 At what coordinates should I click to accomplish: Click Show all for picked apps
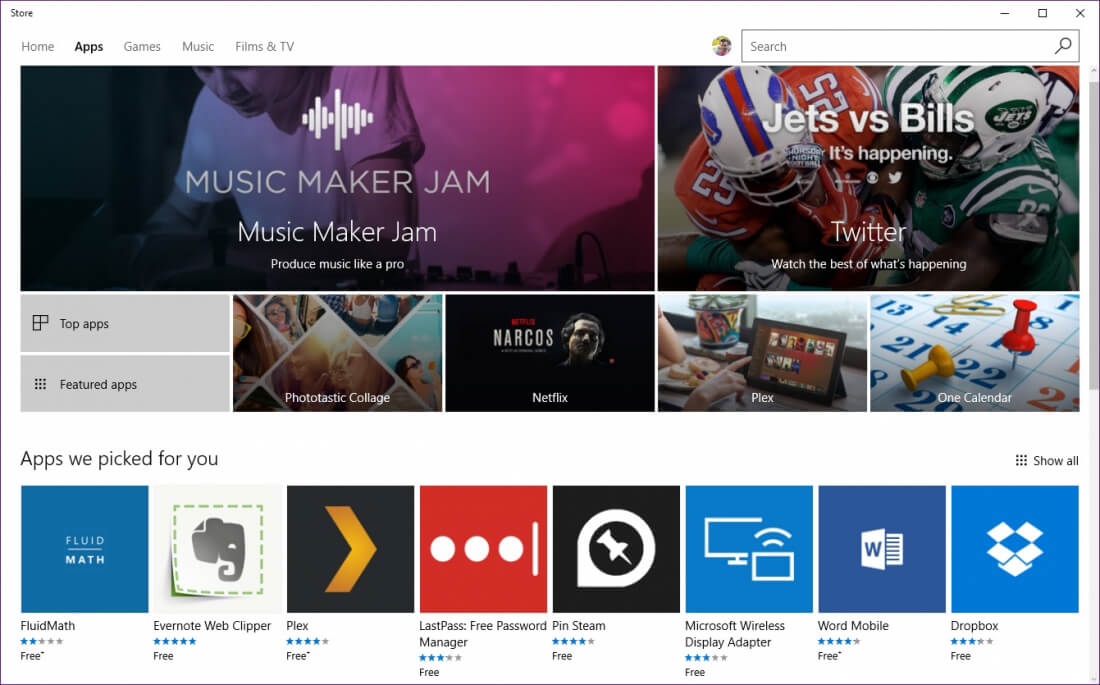[x=1047, y=460]
